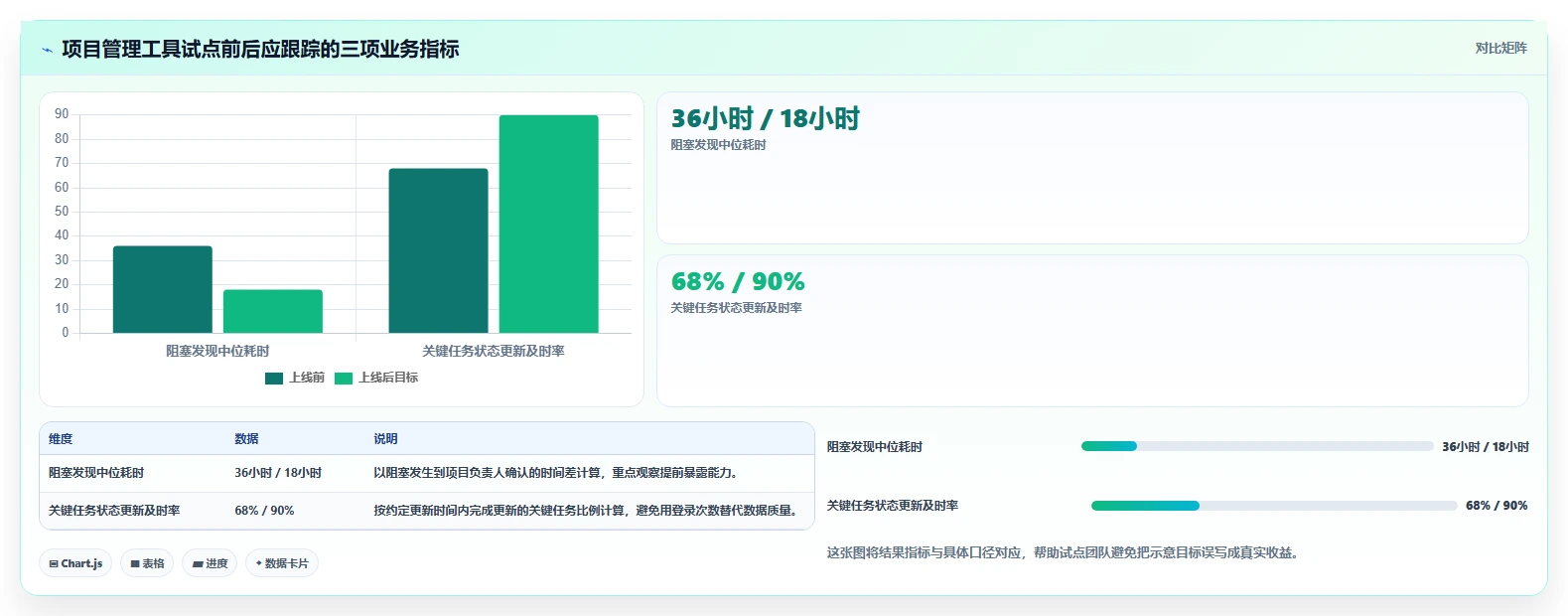1568x616 pixels.
Task: Click the header icon beside the title
Action: pos(47,50)
